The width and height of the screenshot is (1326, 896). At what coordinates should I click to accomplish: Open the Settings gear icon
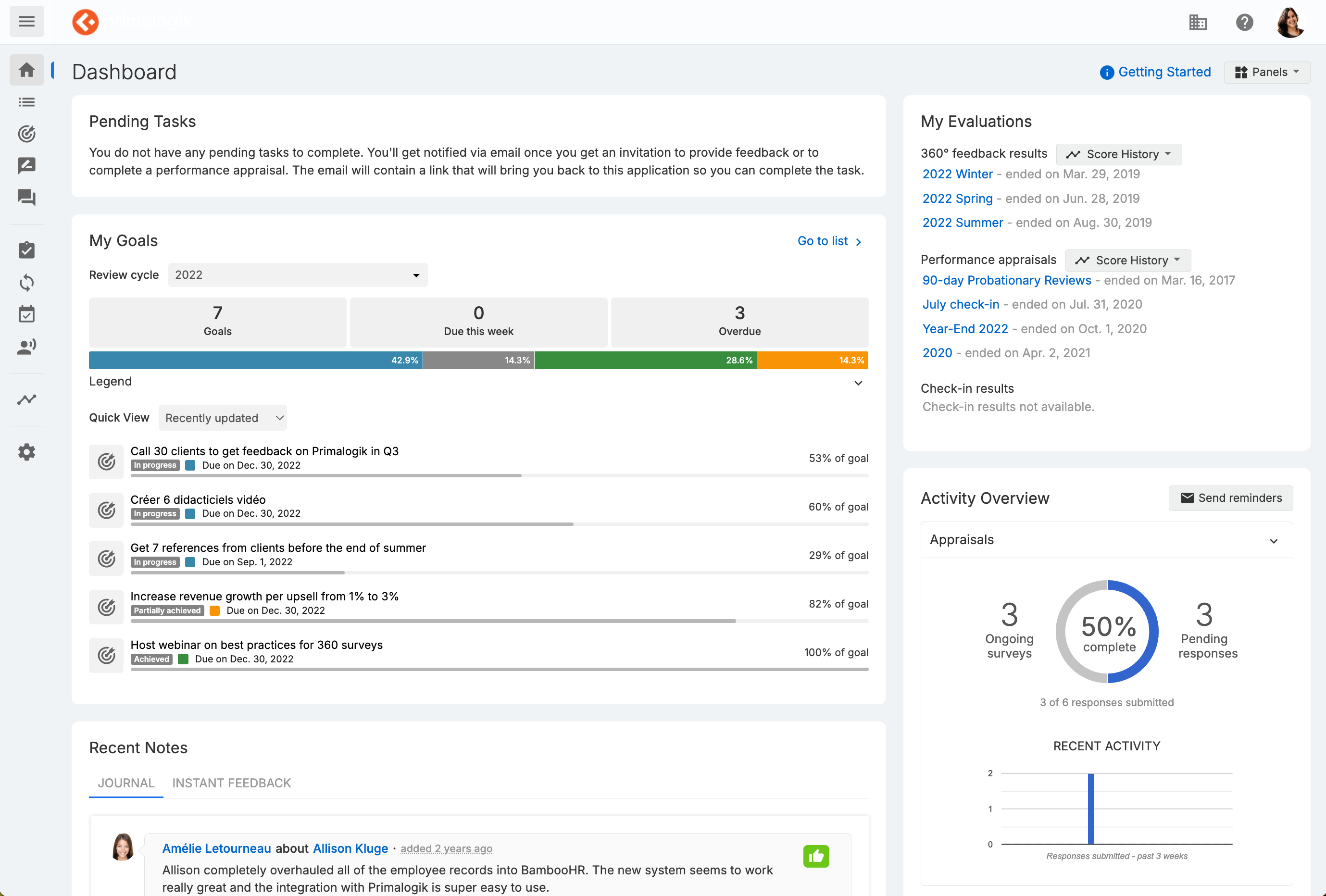[x=27, y=452]
